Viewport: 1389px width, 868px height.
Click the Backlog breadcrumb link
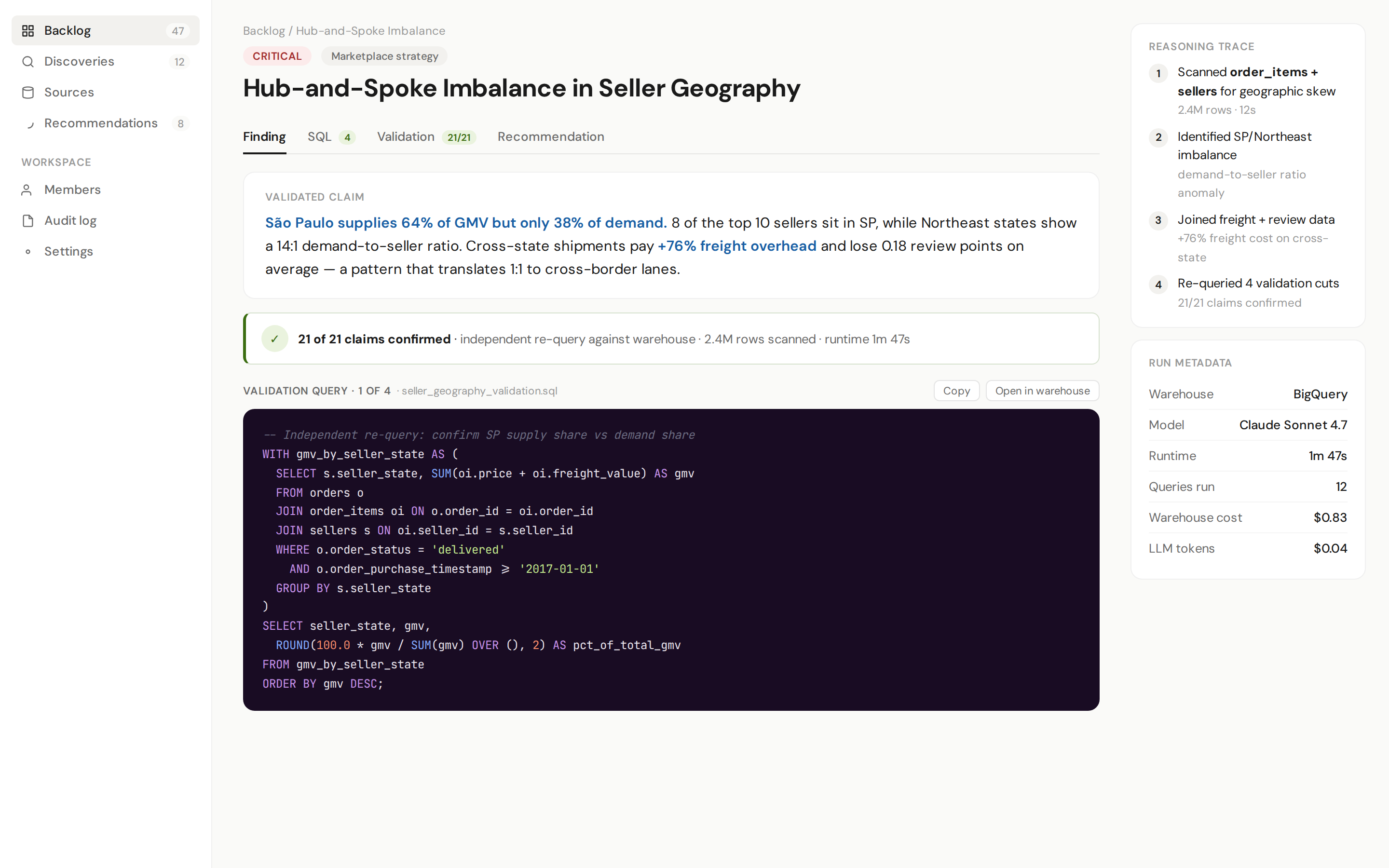click(263, 31)
